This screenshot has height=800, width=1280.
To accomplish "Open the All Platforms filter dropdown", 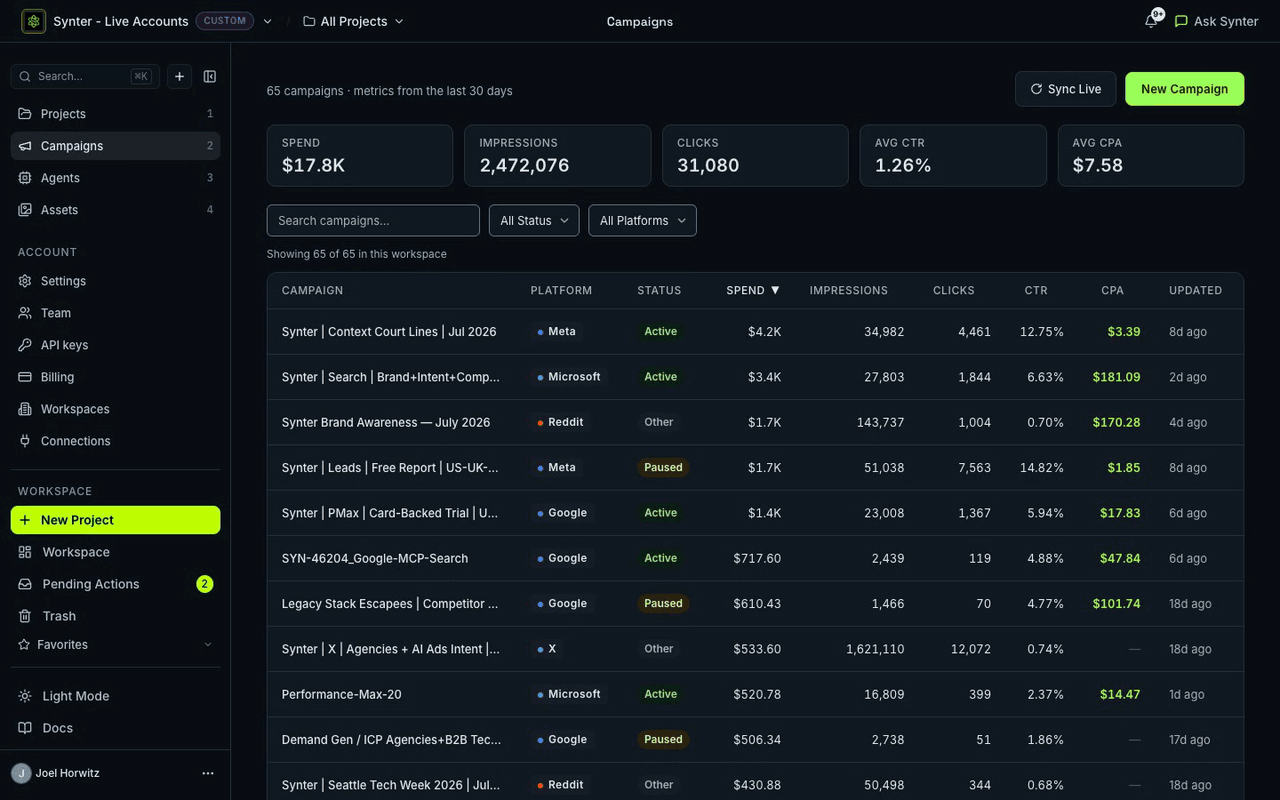I will 642,220.
